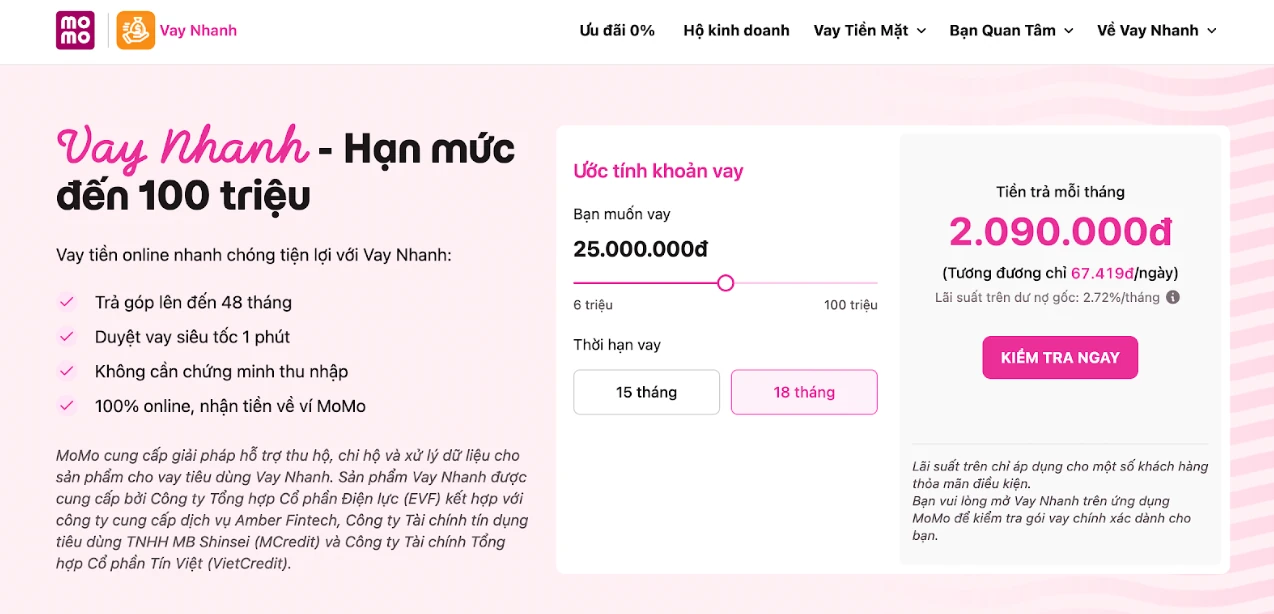
Task: Click the "2.090.000đ" monthly payment figure
Action: [1059, 231]
